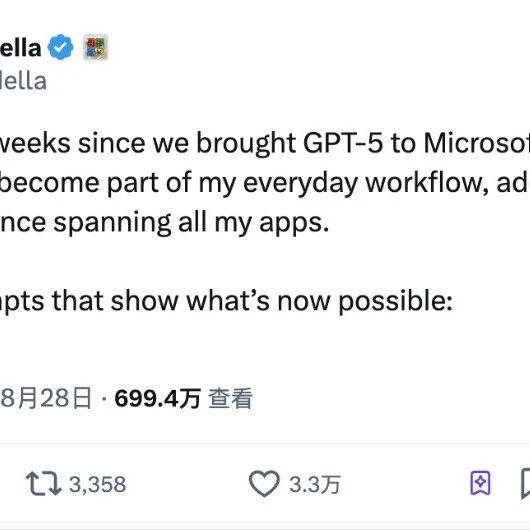Click the blue verified checkmark badge
Screen dimensions: 530x530
[x=60, y=47]
